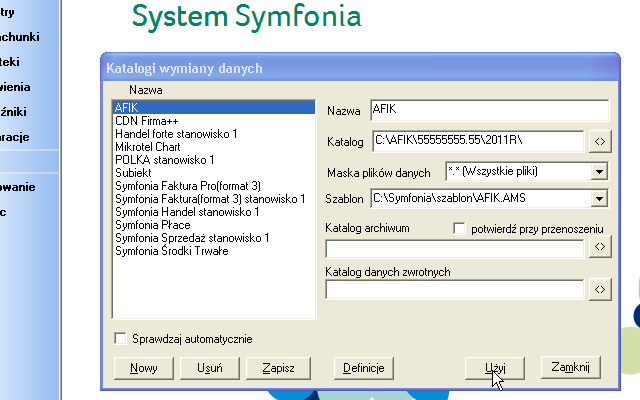Click the Usuń button
This screenshot has width=640, height=400.
[x=210, y=368]
